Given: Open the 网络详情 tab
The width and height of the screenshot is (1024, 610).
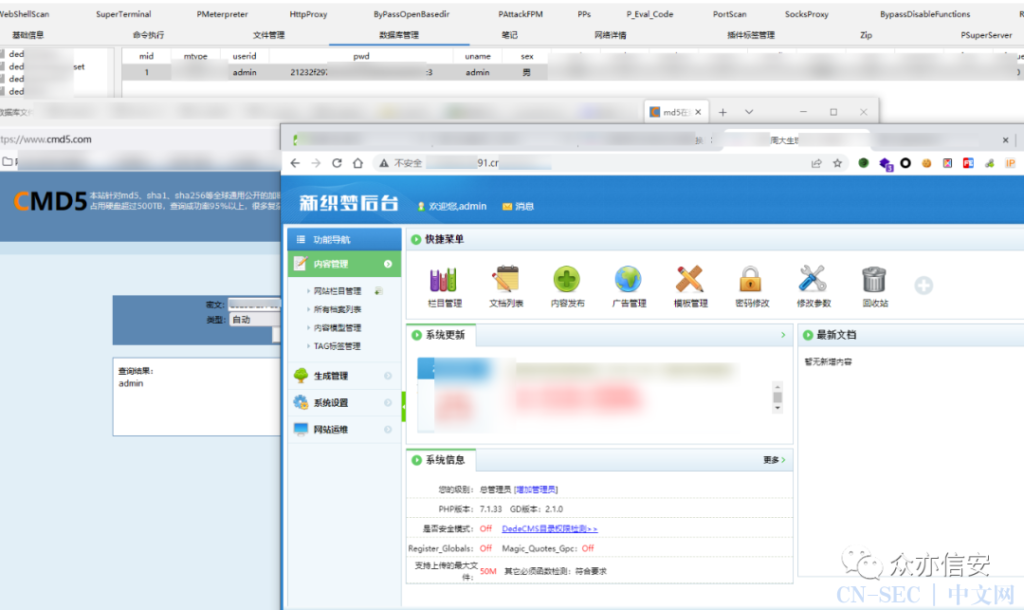Looking at the screenshot, I should click(610, 35).
